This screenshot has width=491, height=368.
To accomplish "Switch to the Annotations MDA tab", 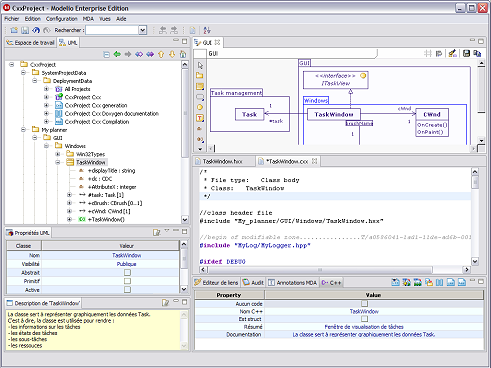I will 293,283.
